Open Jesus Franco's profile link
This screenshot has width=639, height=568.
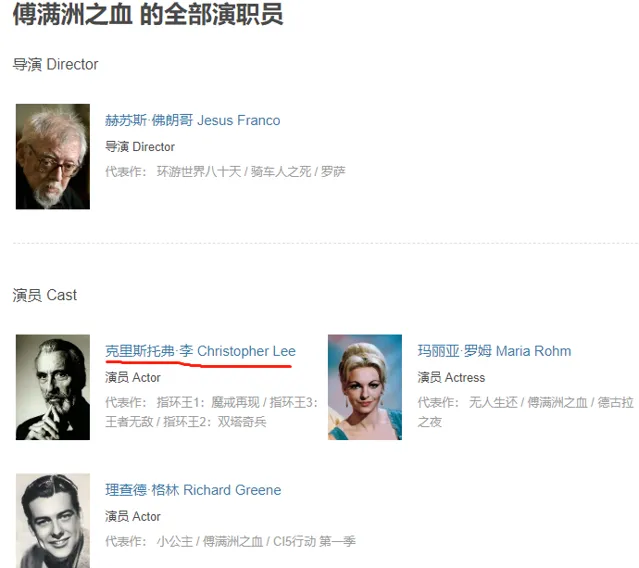pyautogui.click(x=192, y=120)
